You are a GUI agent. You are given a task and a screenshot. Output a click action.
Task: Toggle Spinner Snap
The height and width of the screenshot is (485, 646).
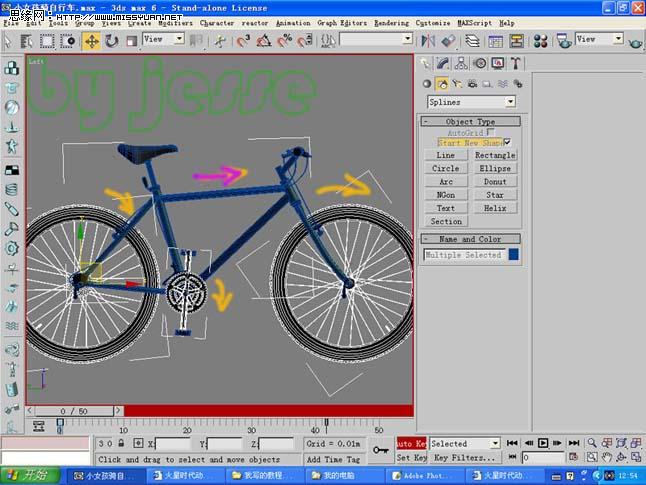point(305,41)
